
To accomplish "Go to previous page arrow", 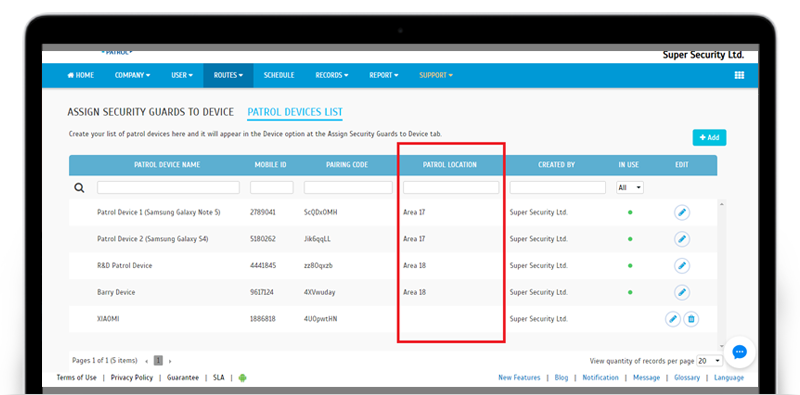I will coord(146,361).
